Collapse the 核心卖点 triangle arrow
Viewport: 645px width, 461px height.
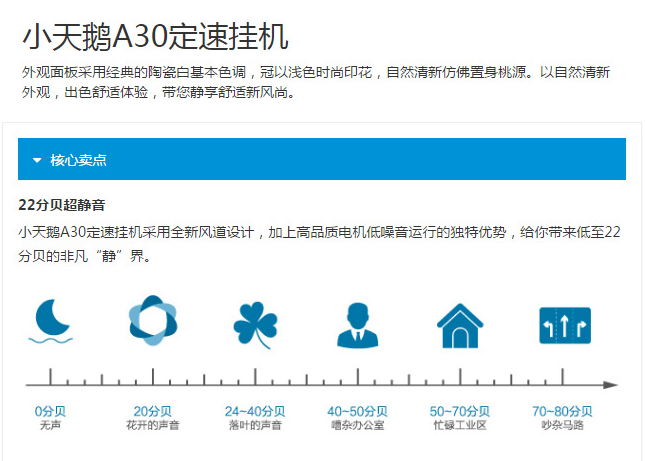(x=37, y=160)
